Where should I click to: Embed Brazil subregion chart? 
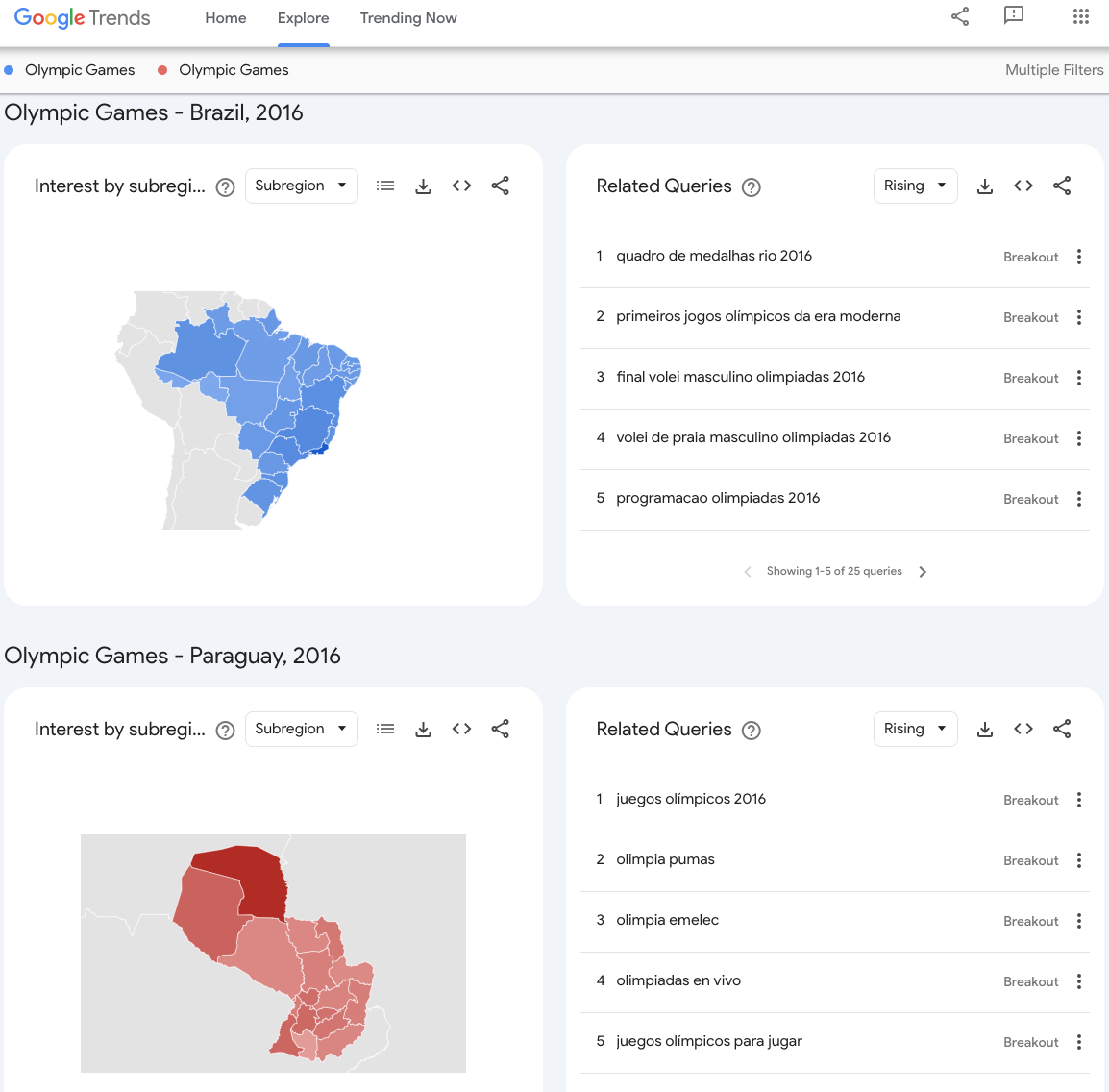coord(462,186)
